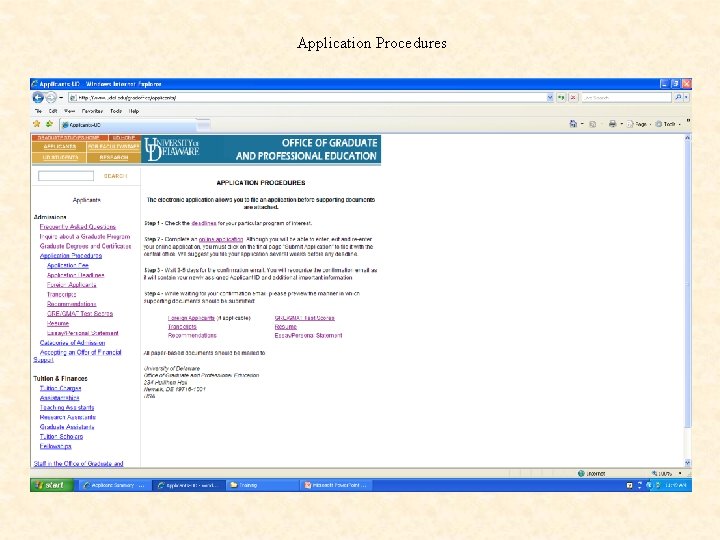The image size is (720, 540).
Task: Click the scrollbar down arrow
Action: tap(687, 463)
